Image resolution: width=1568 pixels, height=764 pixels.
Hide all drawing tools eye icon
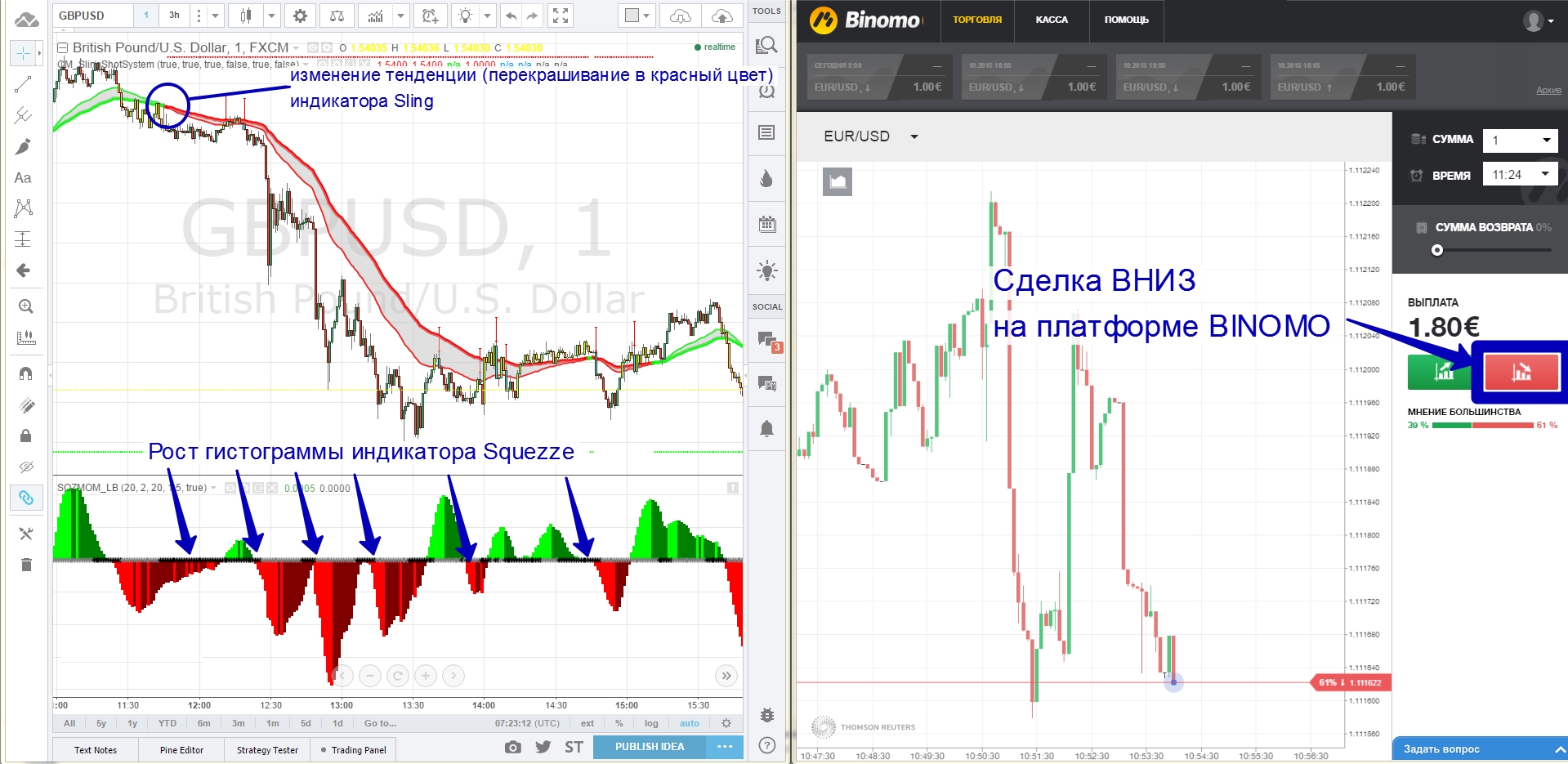(25, 467)
